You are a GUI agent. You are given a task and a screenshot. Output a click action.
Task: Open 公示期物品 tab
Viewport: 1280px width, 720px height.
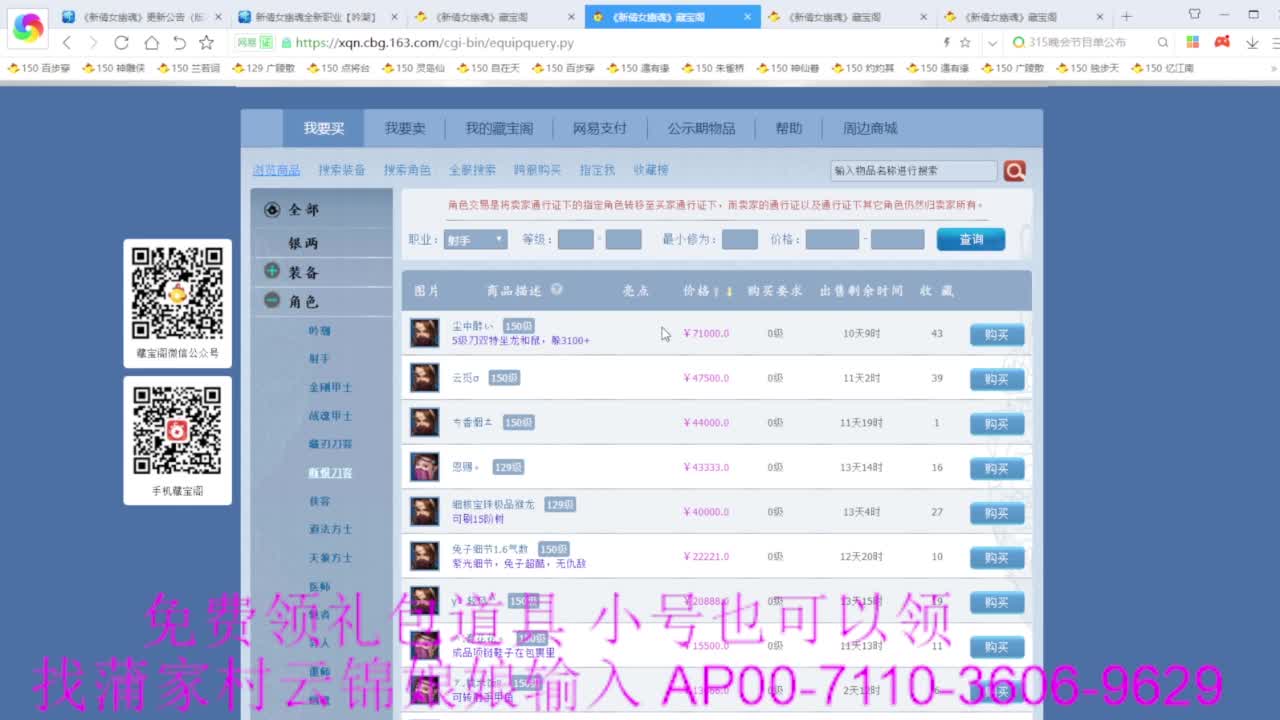tap(701, 129)
